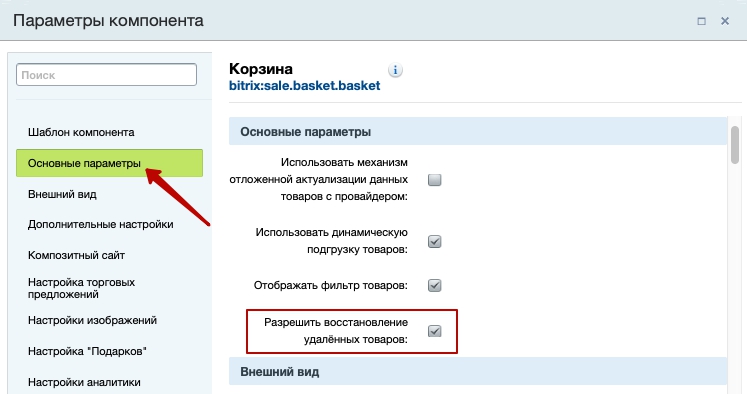Open Настройки аналитики section
Screen dimensions: 747x394
84,382
